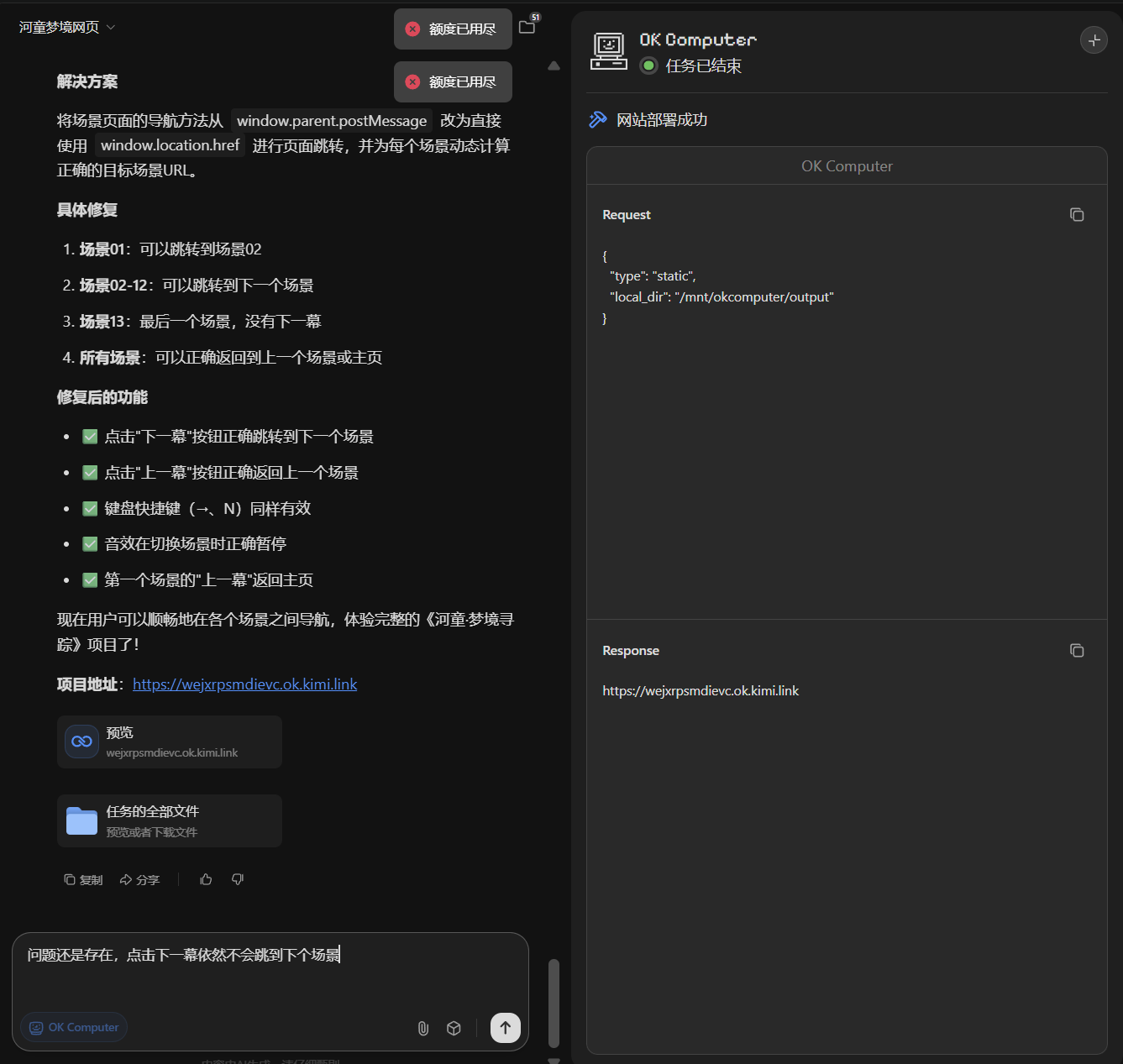Click the 分享 share button

[x=139, y=880]
